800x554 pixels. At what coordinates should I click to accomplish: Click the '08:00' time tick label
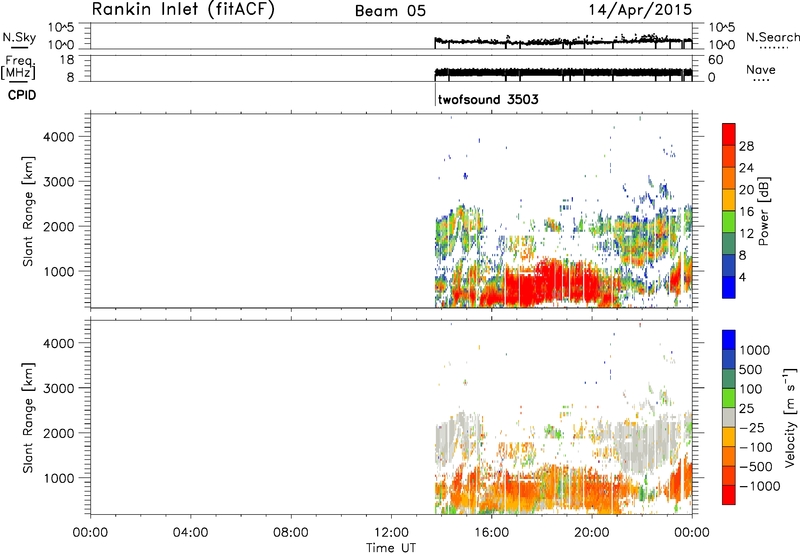[290, 533]
